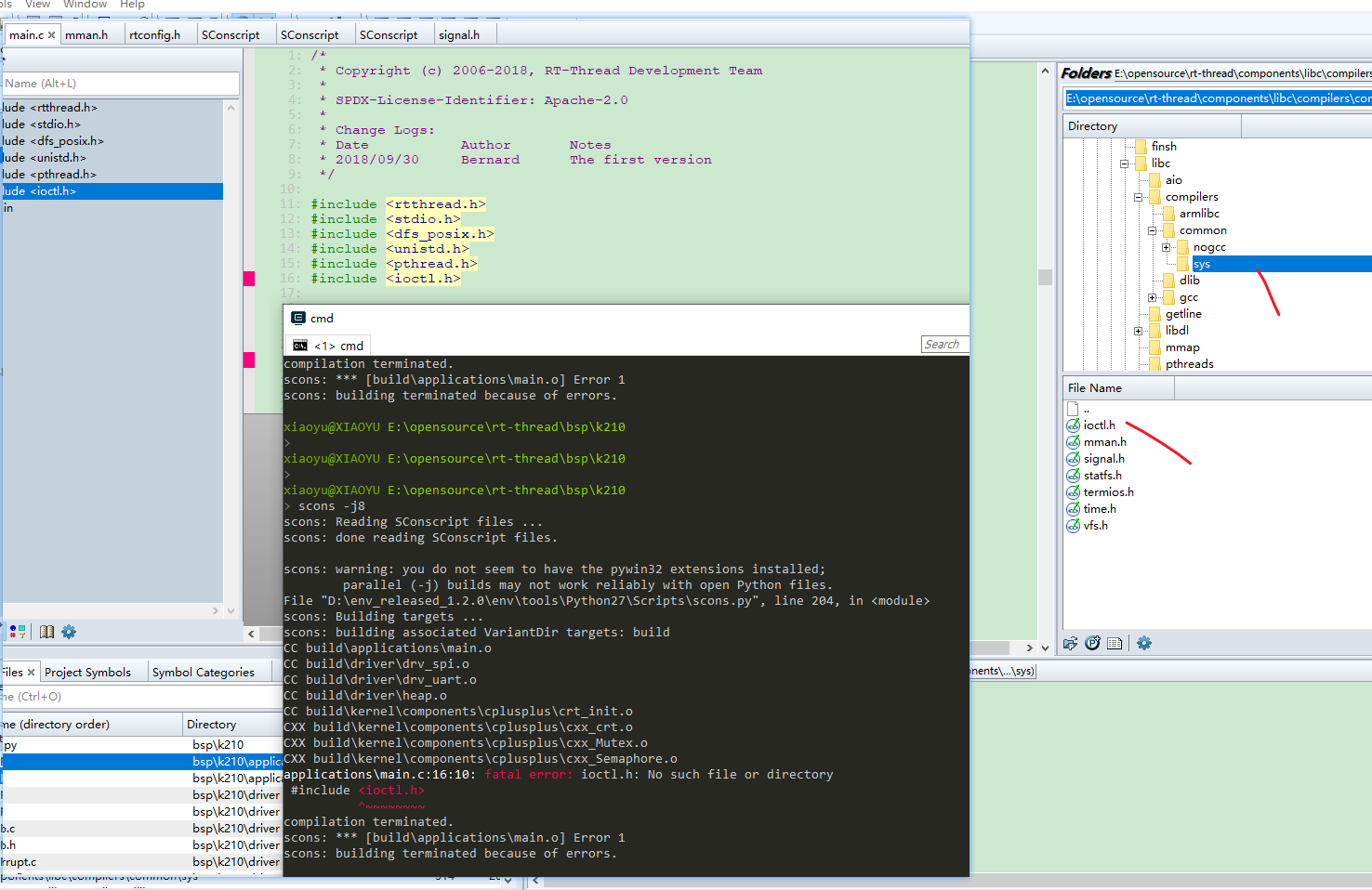Screen dimensions: 1372x890
Task: Switch to the rtconfig.h tab
Action: point(157,34)
